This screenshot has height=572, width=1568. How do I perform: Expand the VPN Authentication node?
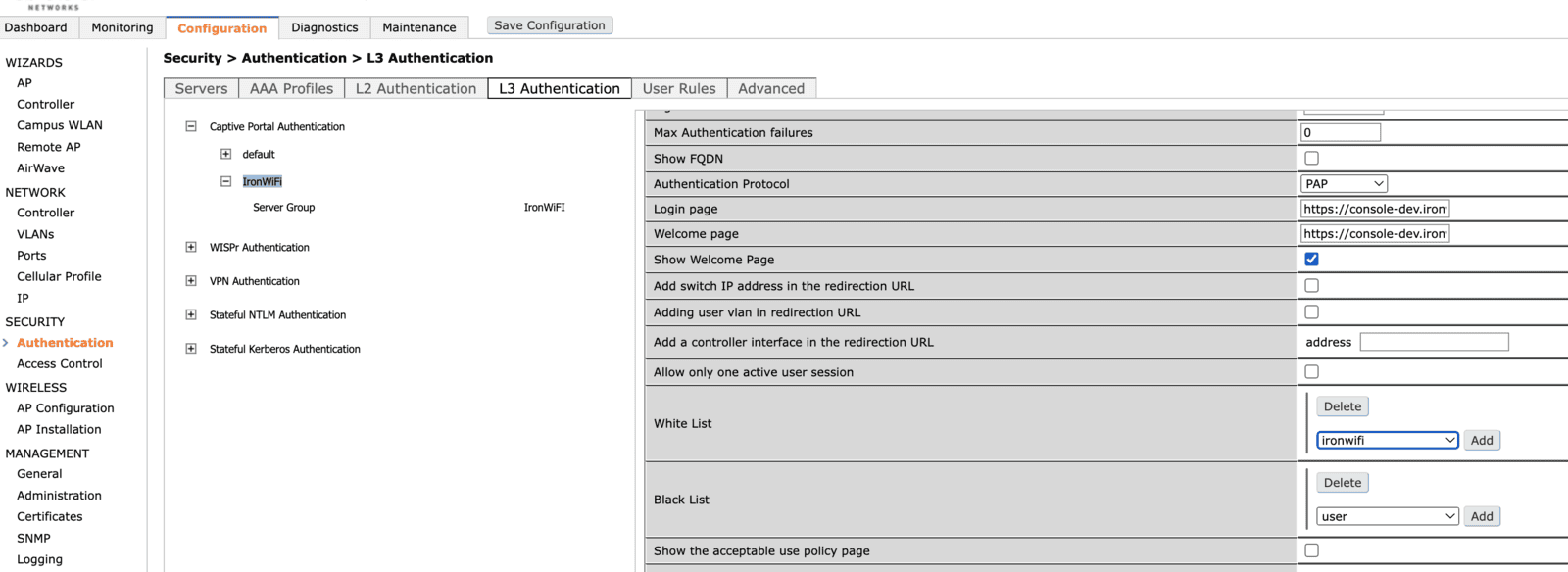(191, 281)
